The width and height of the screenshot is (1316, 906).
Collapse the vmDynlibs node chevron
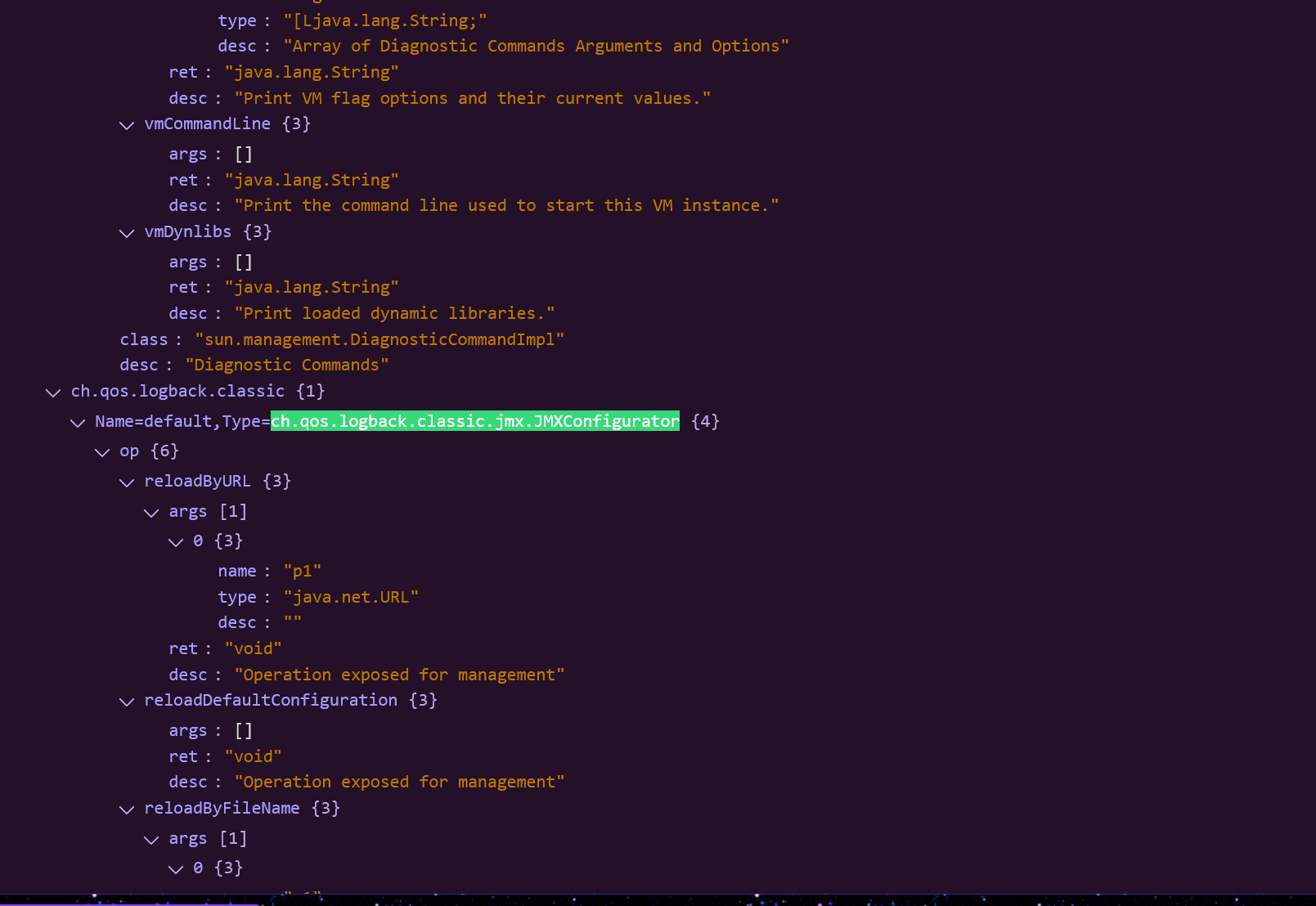click(x=127, y=233)
